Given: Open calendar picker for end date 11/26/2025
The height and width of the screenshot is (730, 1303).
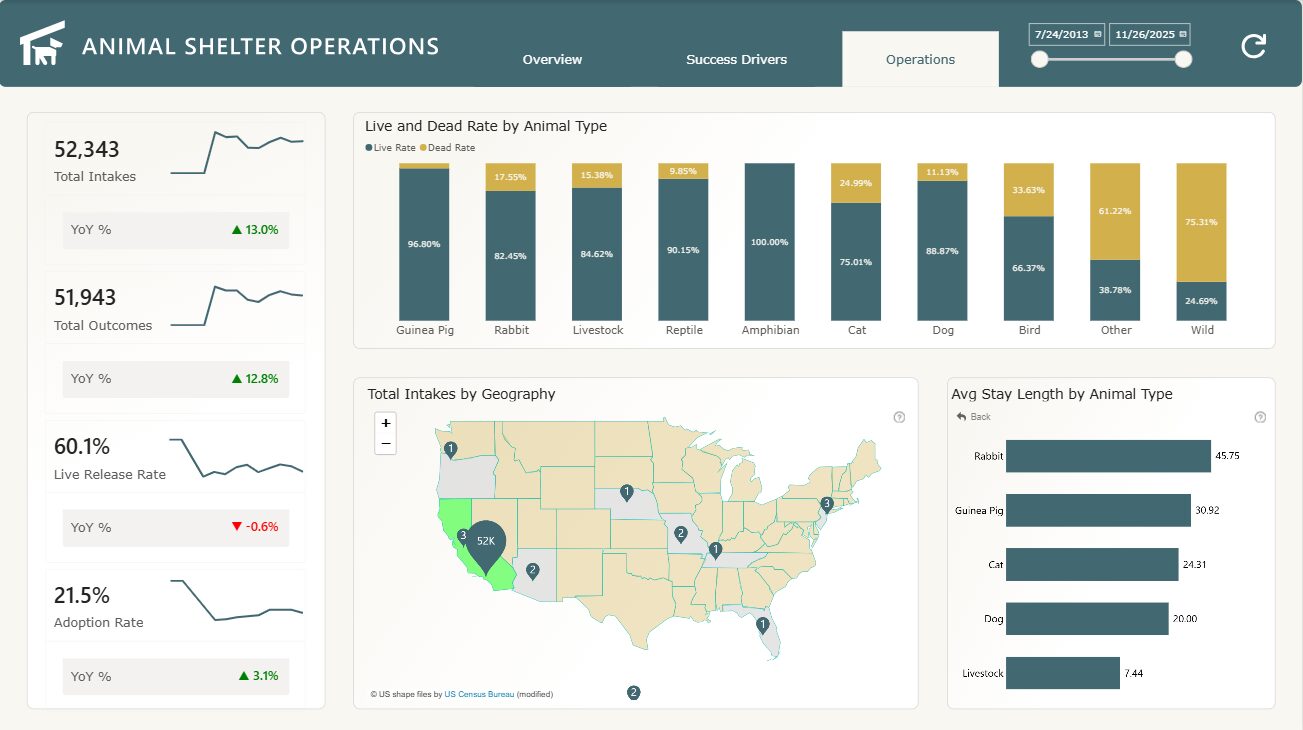Looking at the screenshot, I should [1183, 34].
